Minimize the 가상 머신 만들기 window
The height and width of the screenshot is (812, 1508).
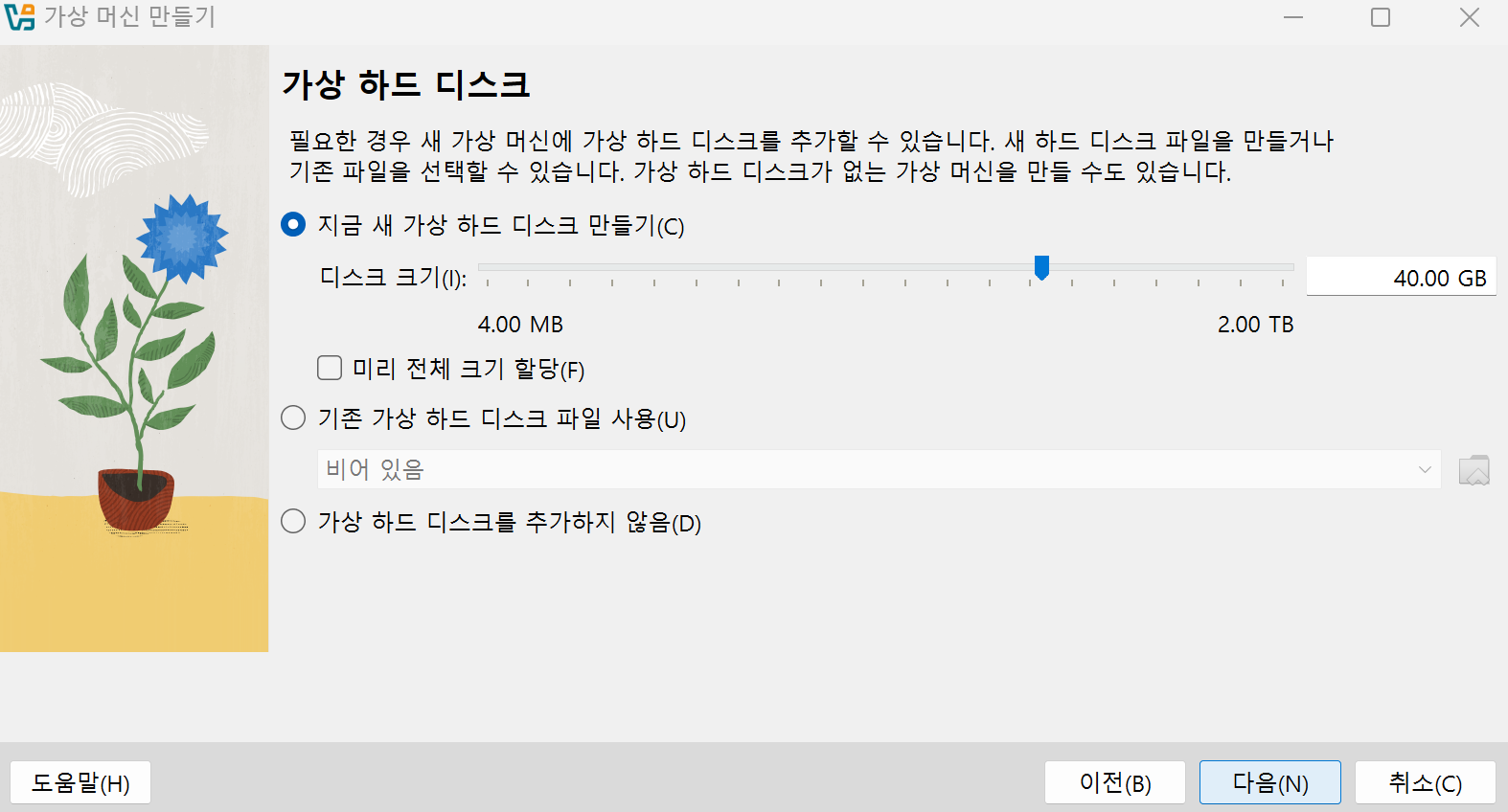[x=1293, y=17]
